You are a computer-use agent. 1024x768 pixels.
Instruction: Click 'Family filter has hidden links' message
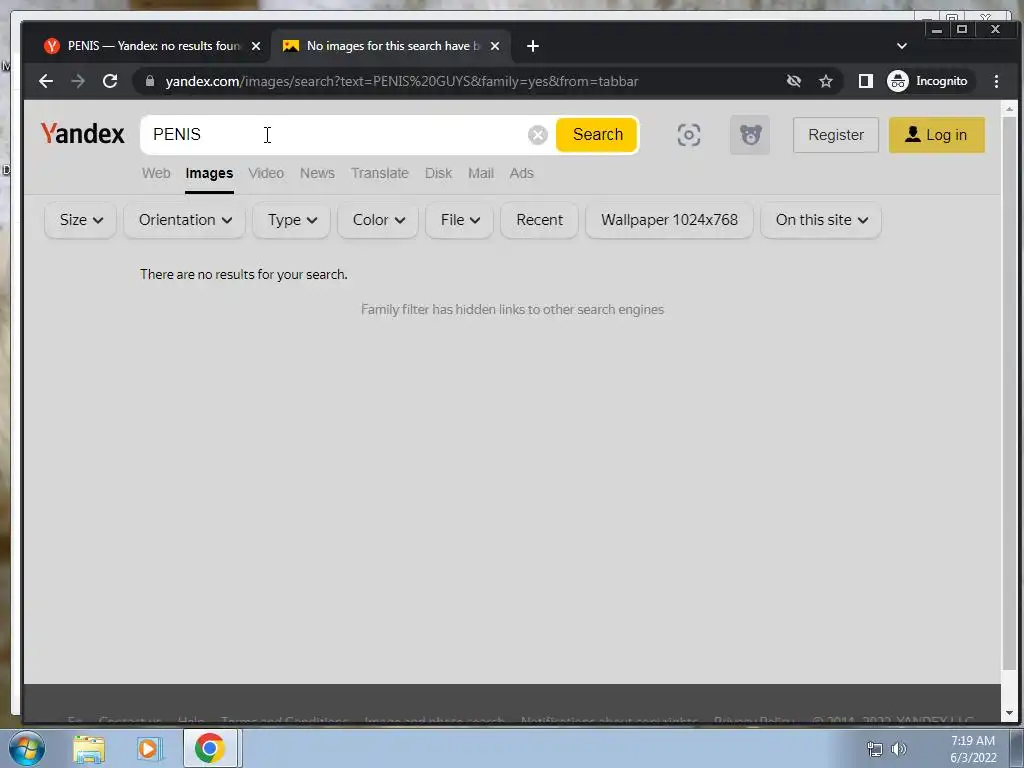tap(513, 310)
